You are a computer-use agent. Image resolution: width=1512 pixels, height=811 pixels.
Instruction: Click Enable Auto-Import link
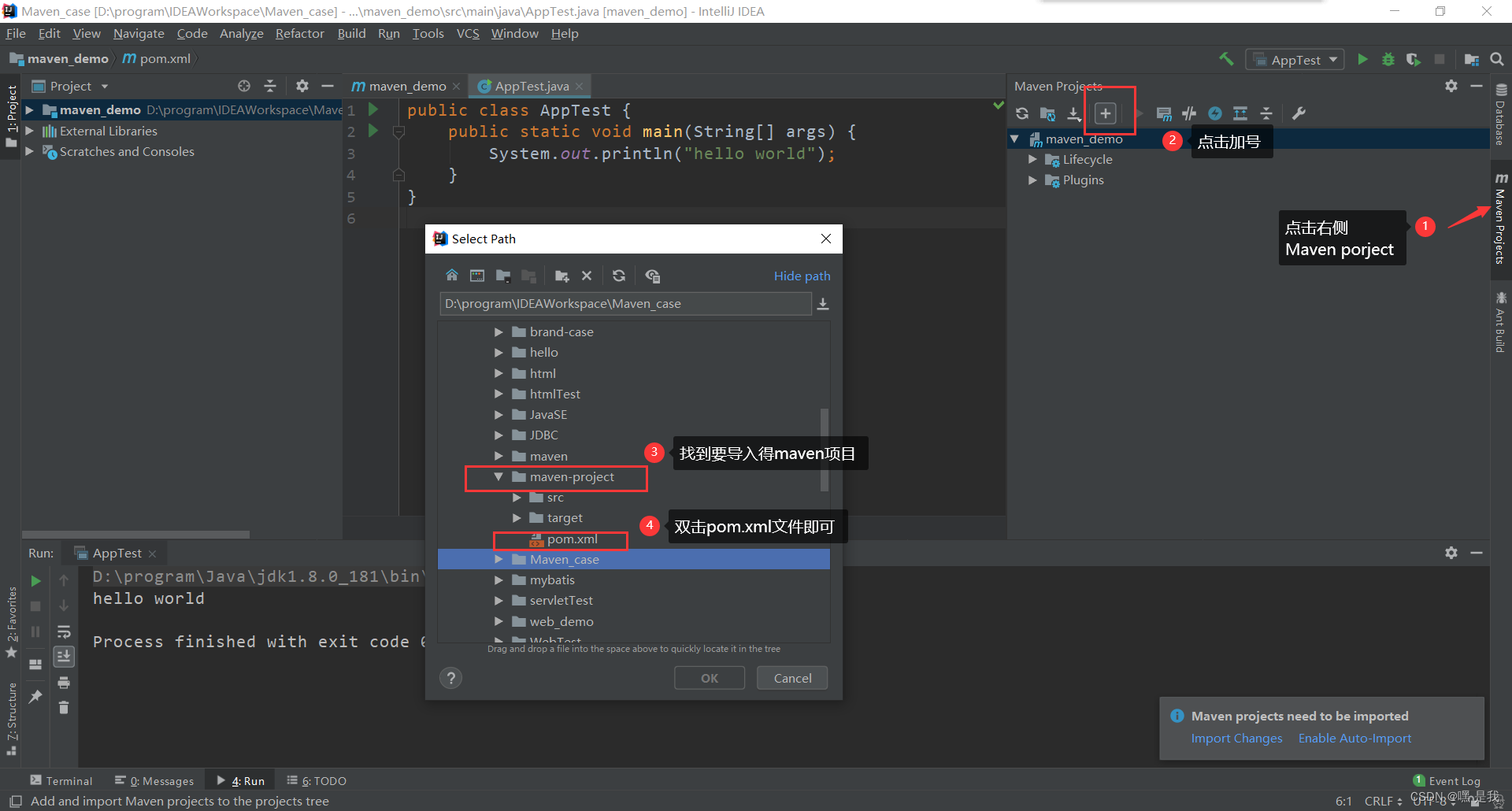[1354, 738]
